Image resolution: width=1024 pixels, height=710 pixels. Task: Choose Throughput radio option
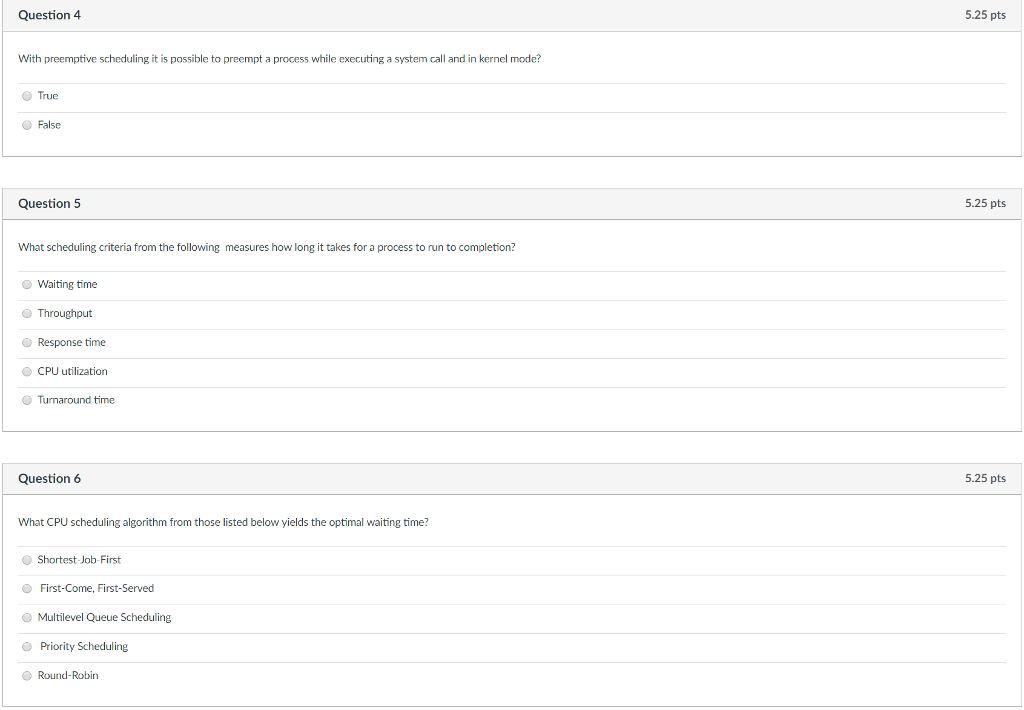[27, 314]
